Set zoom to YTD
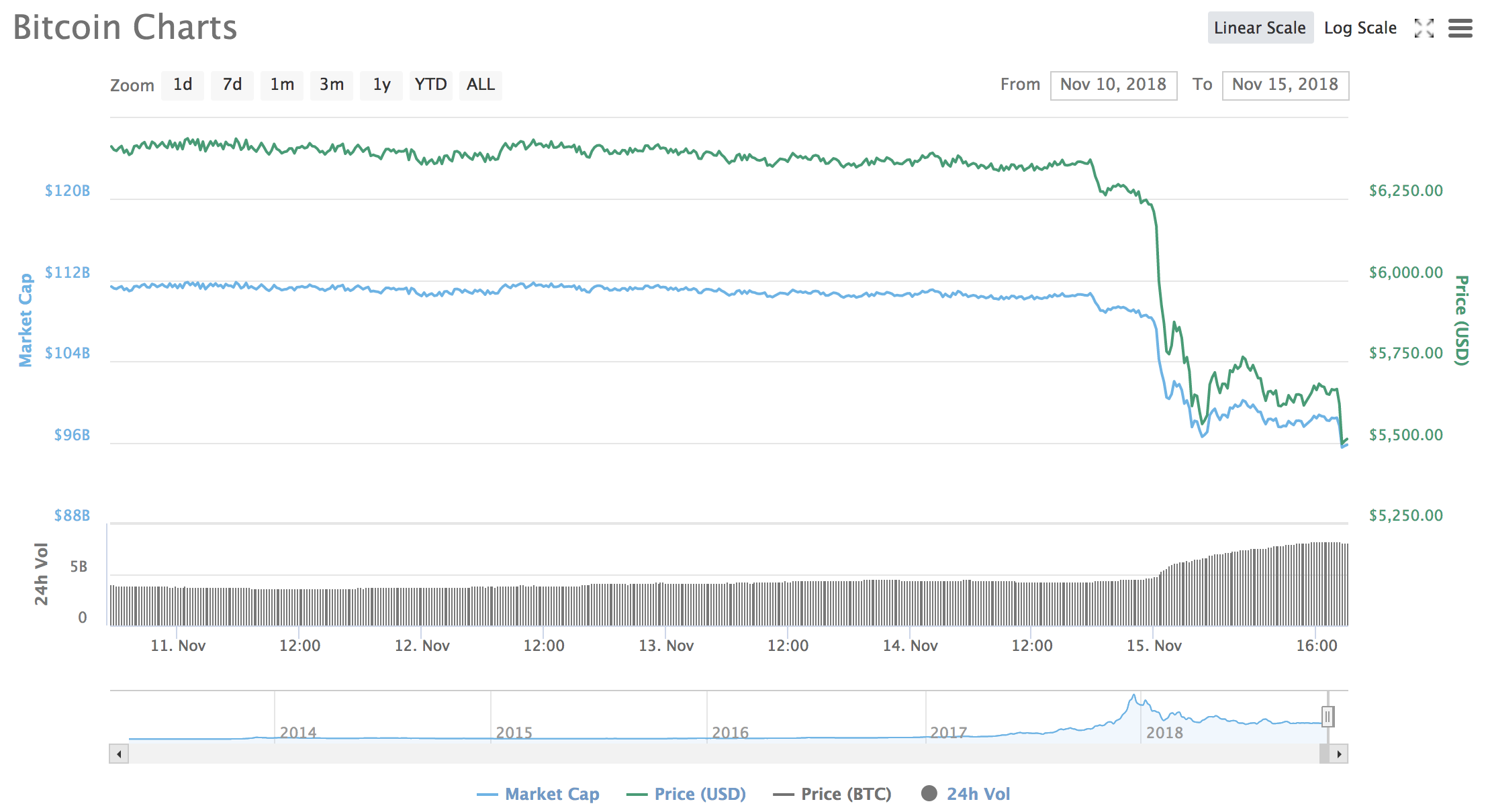The image size is (1488, 812). pyautogui.click(x=431, y=85)
